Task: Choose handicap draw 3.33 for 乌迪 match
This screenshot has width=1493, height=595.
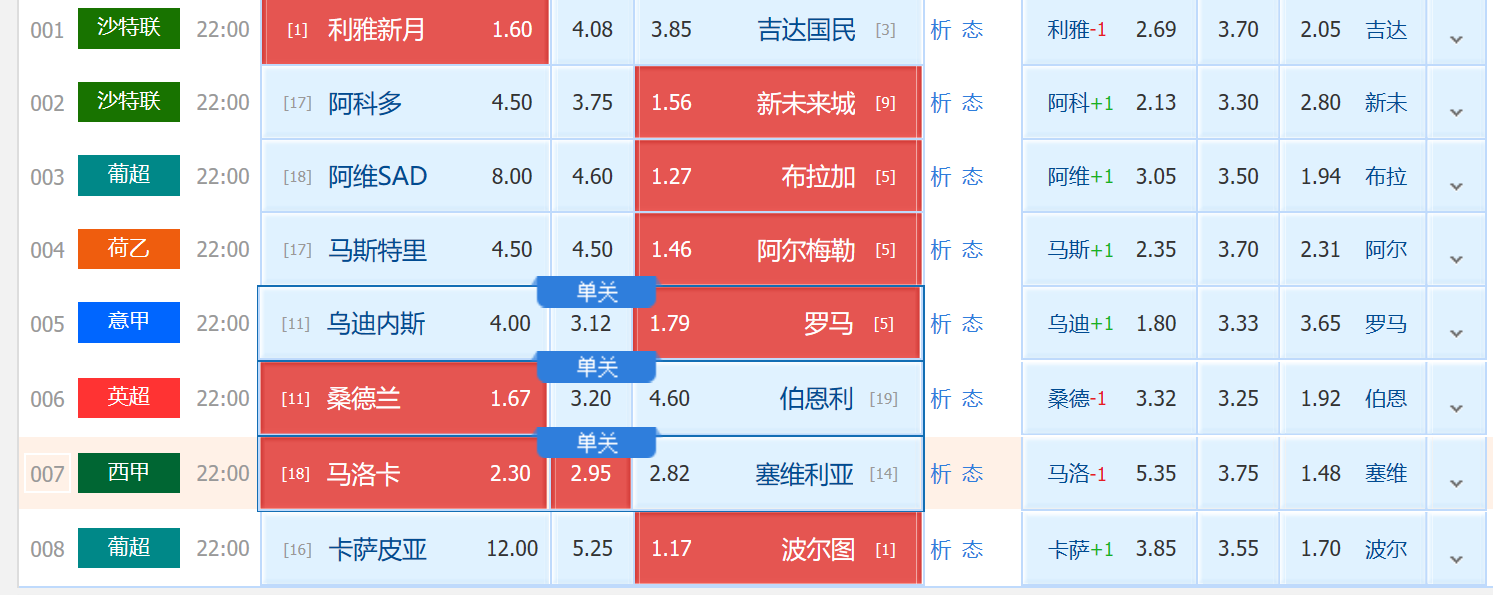Action: (1238, 324)
